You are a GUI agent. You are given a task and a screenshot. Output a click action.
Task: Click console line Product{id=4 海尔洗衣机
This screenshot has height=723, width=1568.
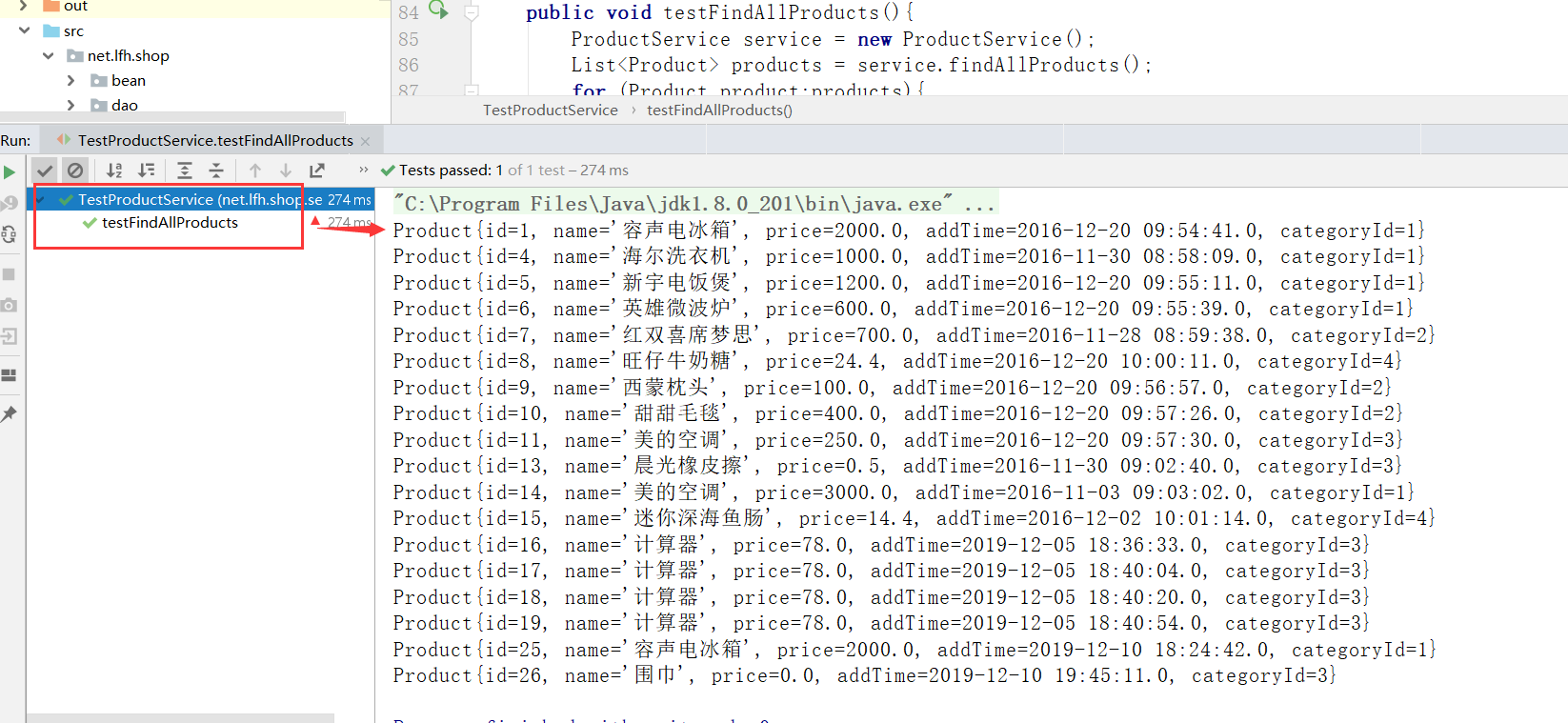[x=909, y=256]
